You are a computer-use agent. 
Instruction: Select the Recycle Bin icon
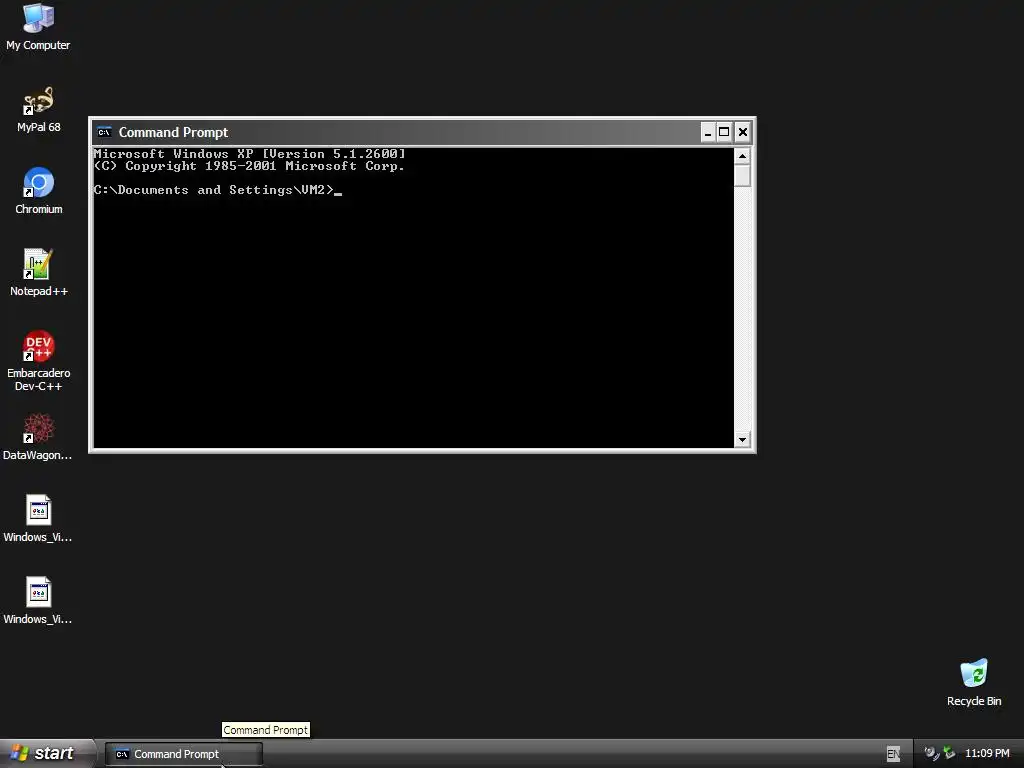tap(974, 682)
